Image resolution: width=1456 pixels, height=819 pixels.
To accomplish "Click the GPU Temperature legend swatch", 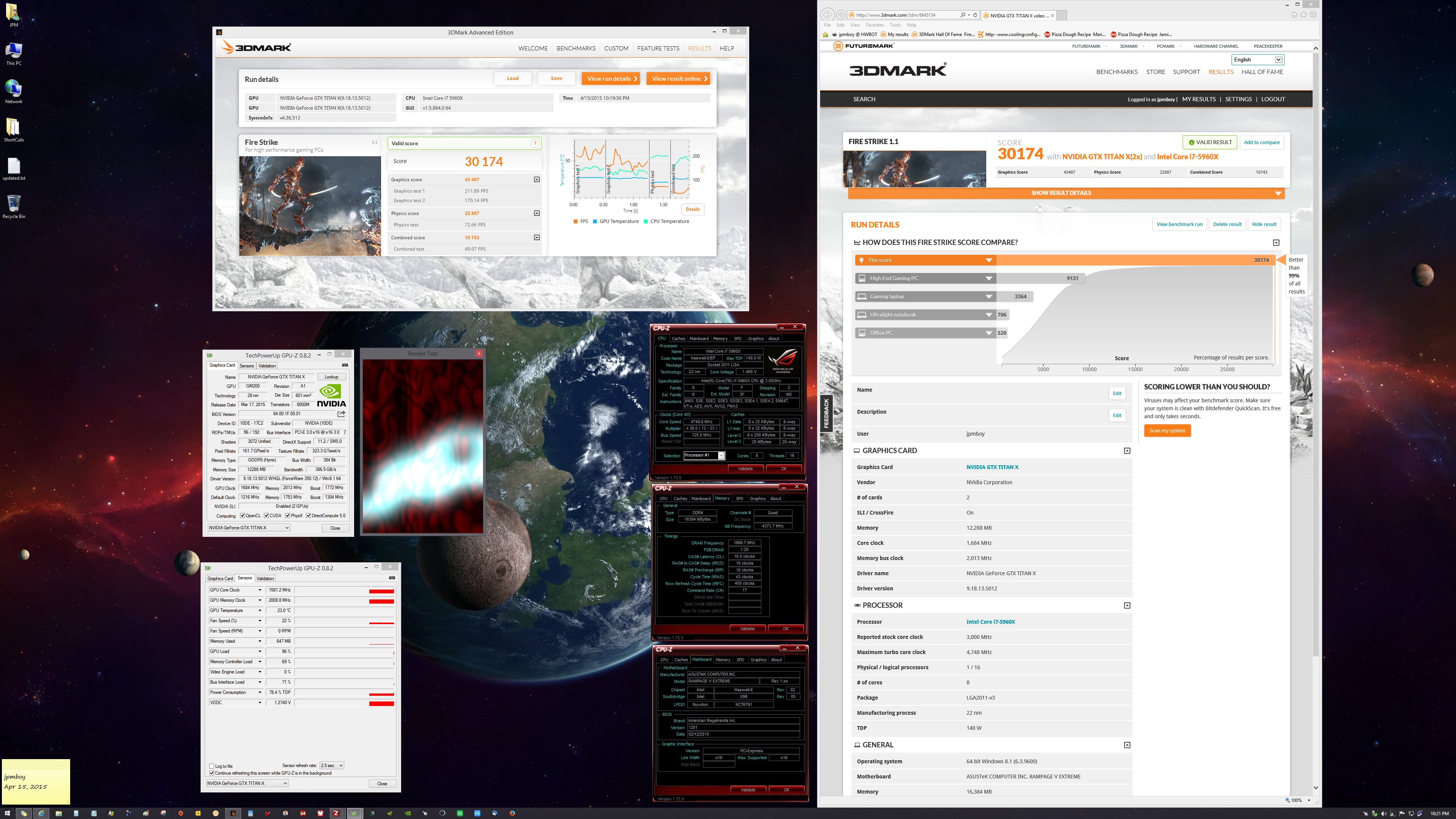I will 595,221.
